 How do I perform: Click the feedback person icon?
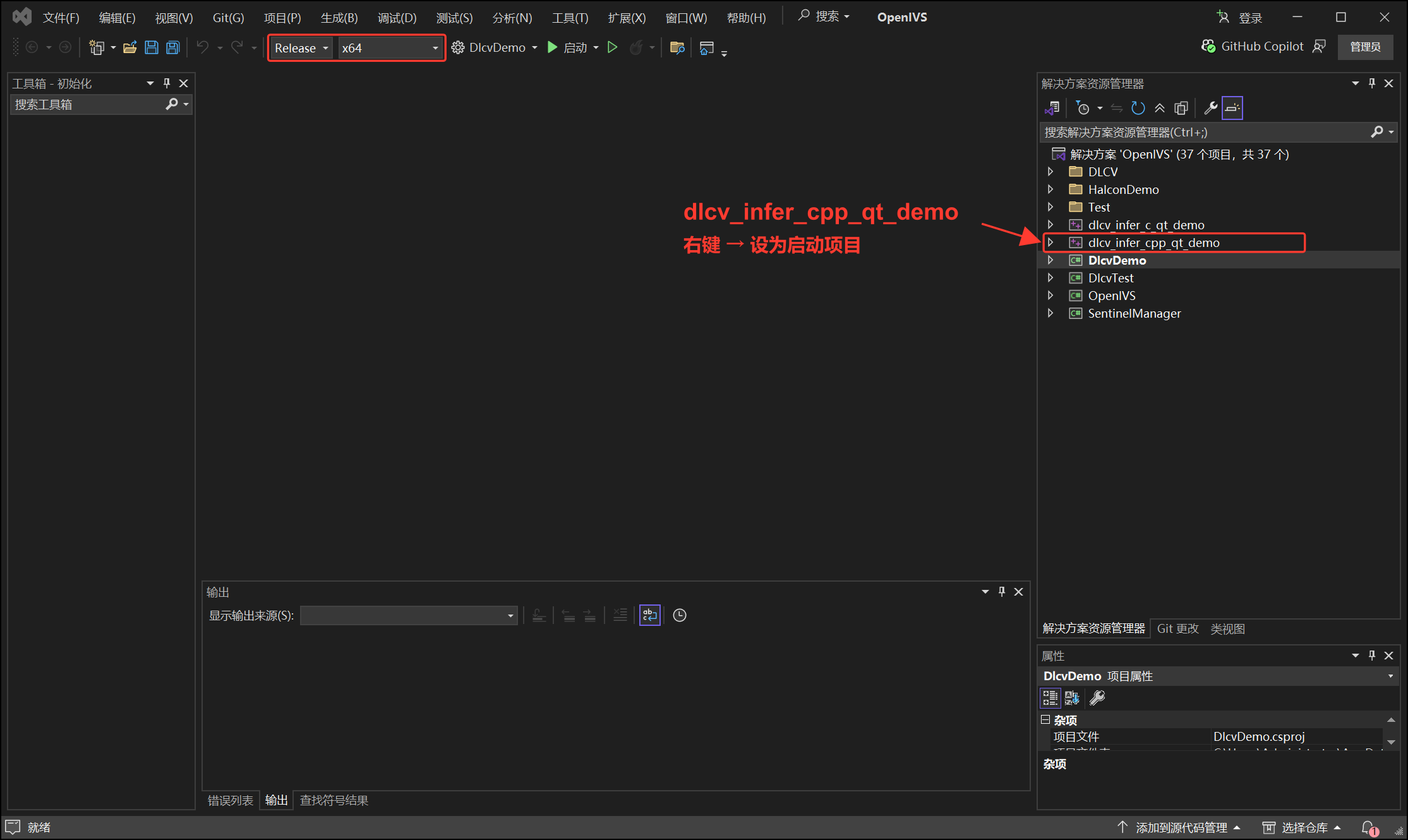(x=1320, y=47)
